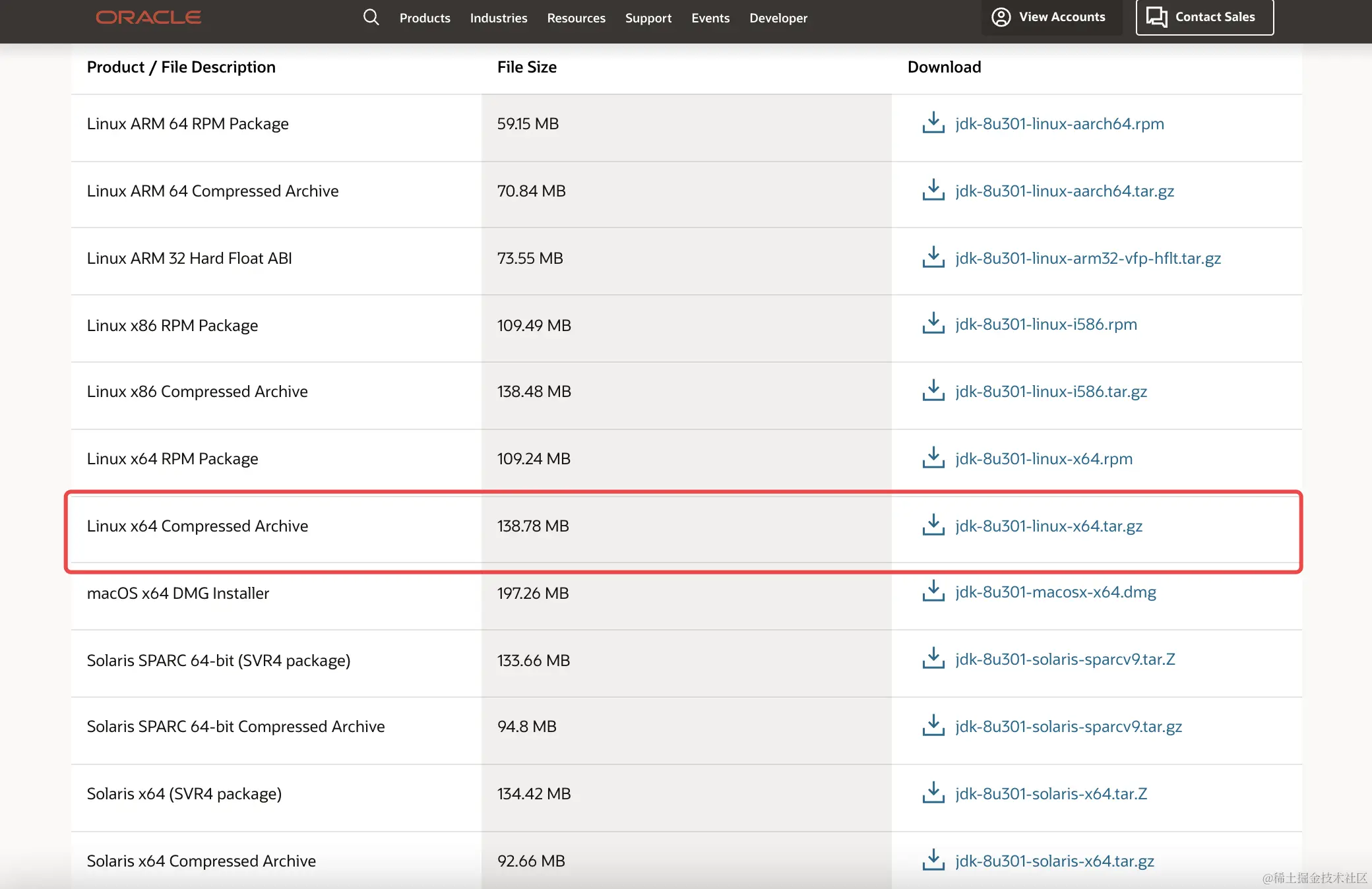Viewport: 1372px width, 889px height.
Task: Click download icon for aarch64 tar.gz archive
Action: 933,190
